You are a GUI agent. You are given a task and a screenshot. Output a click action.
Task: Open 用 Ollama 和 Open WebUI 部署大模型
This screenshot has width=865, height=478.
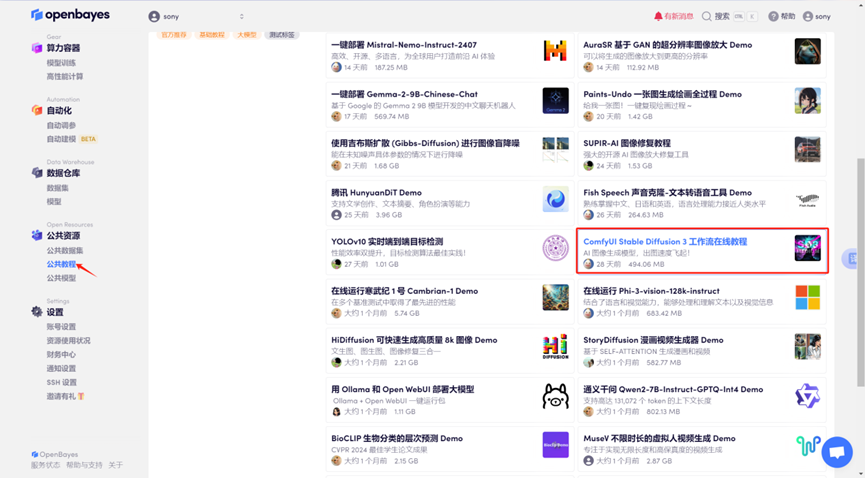(403, 389)
